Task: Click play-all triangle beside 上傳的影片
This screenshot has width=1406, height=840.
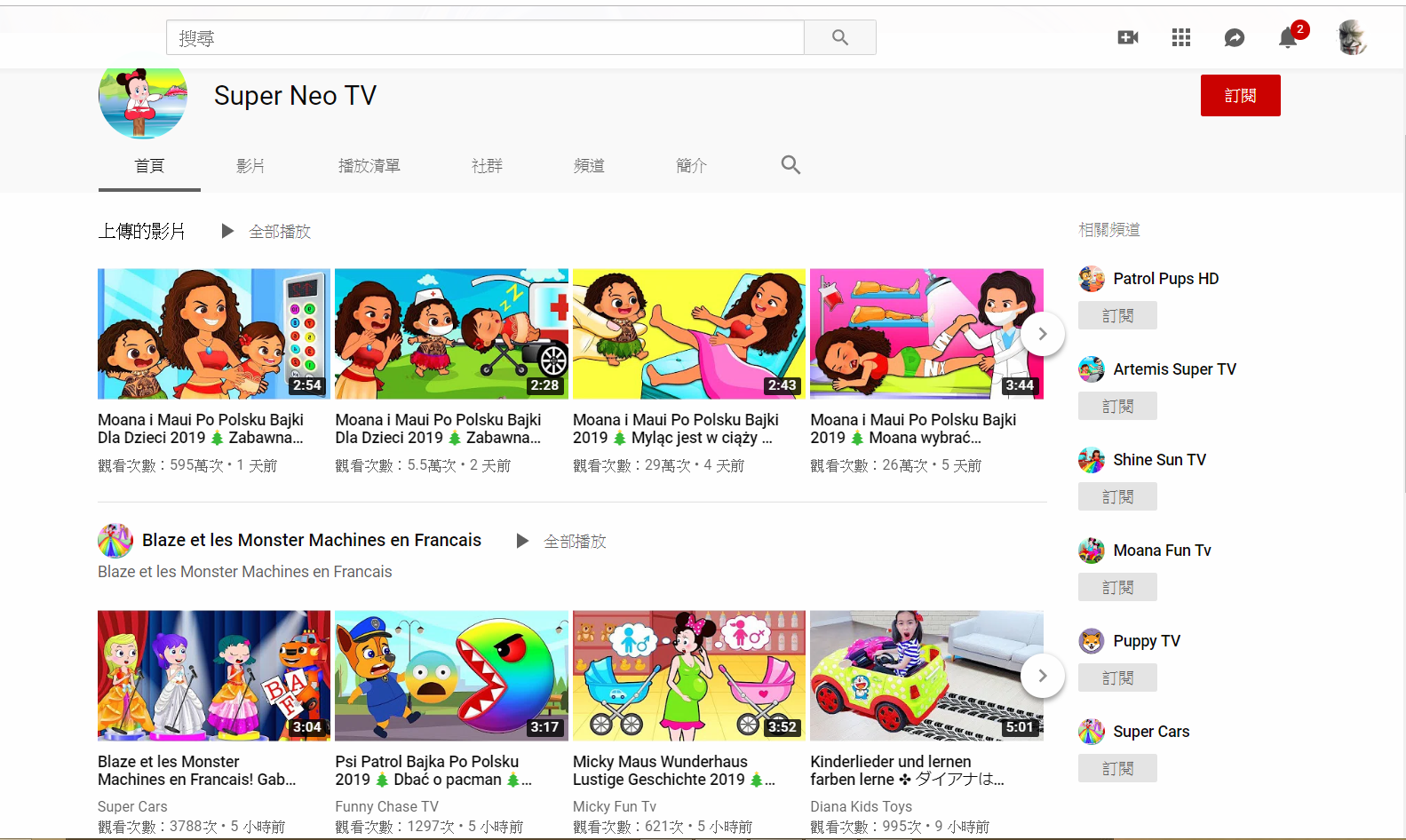Action: (x=227, y=231)
